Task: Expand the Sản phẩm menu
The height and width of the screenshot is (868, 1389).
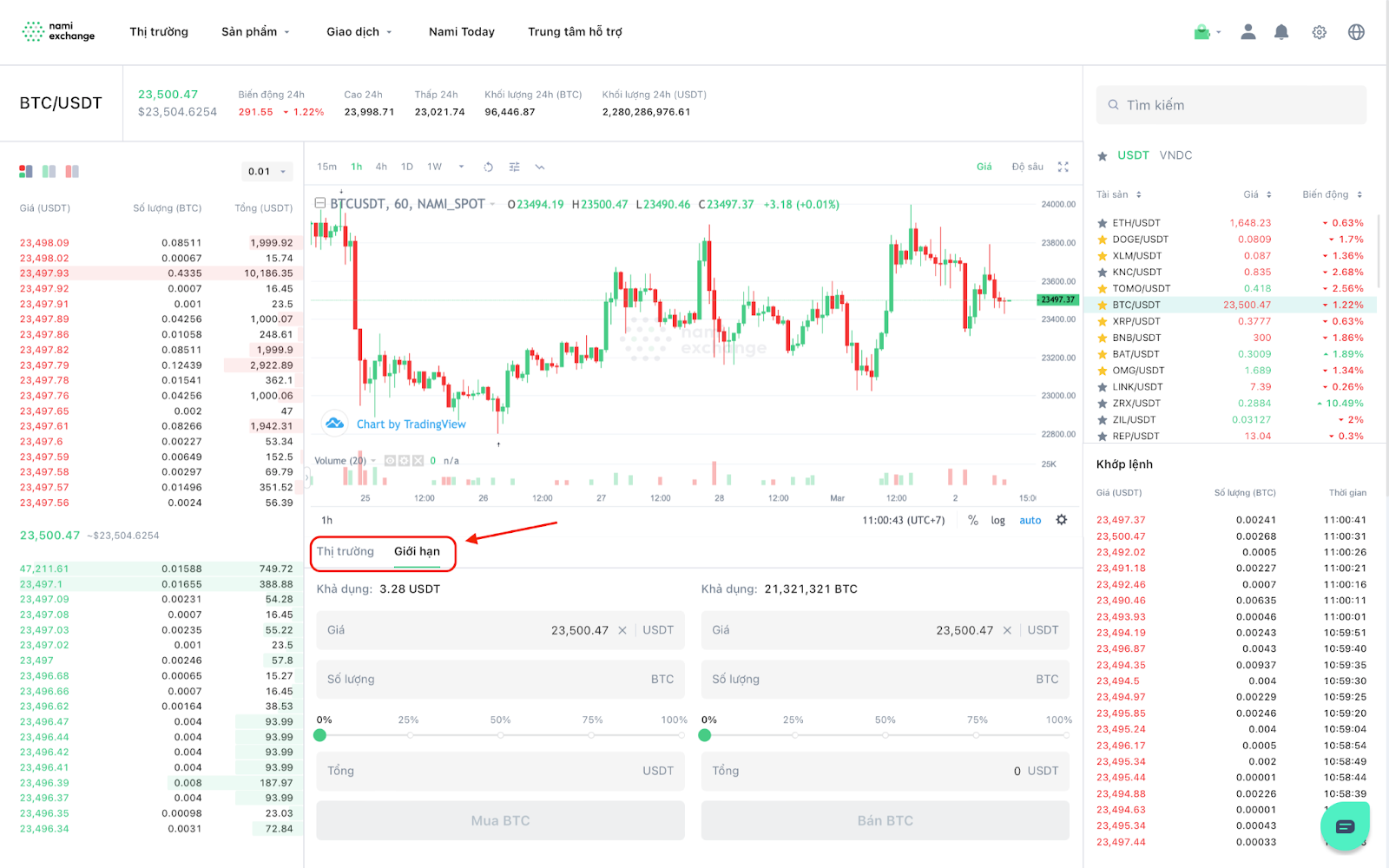Action: (x=255, y=32)
